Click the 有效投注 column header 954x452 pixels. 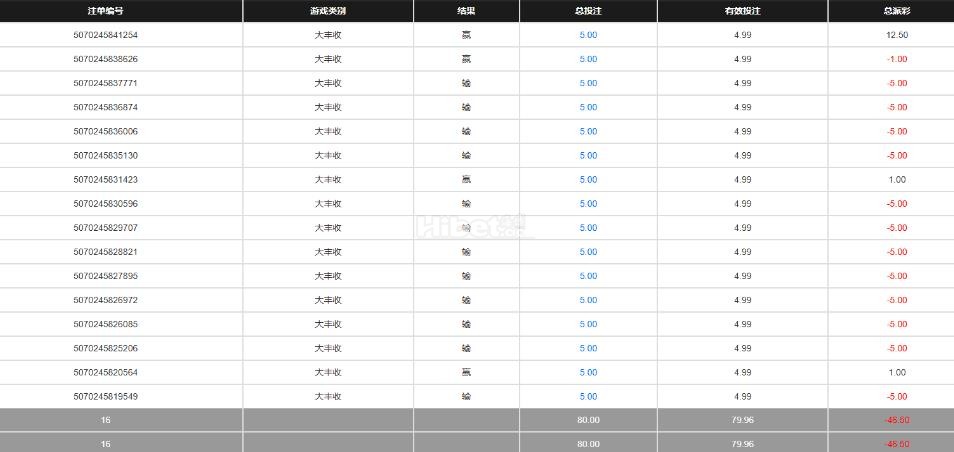[742, 11]
